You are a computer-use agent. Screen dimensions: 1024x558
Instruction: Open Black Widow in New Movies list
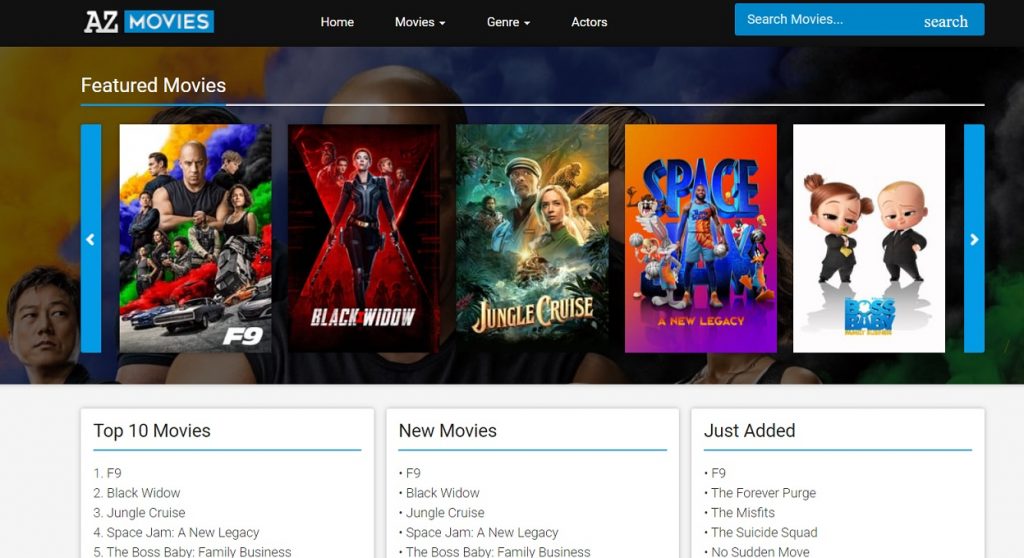pyautogui.click(x=443, y=493)
